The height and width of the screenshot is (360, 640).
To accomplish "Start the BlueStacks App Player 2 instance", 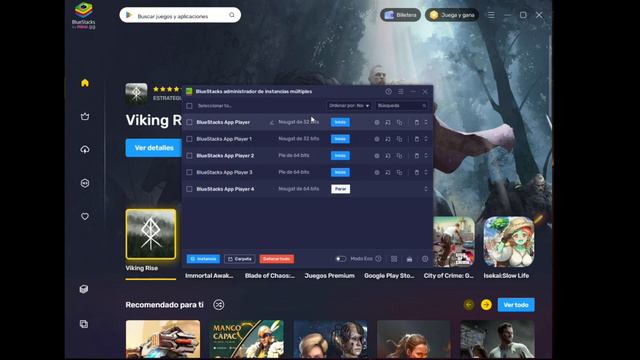I will pyautogui.click(x=340, y=156).
